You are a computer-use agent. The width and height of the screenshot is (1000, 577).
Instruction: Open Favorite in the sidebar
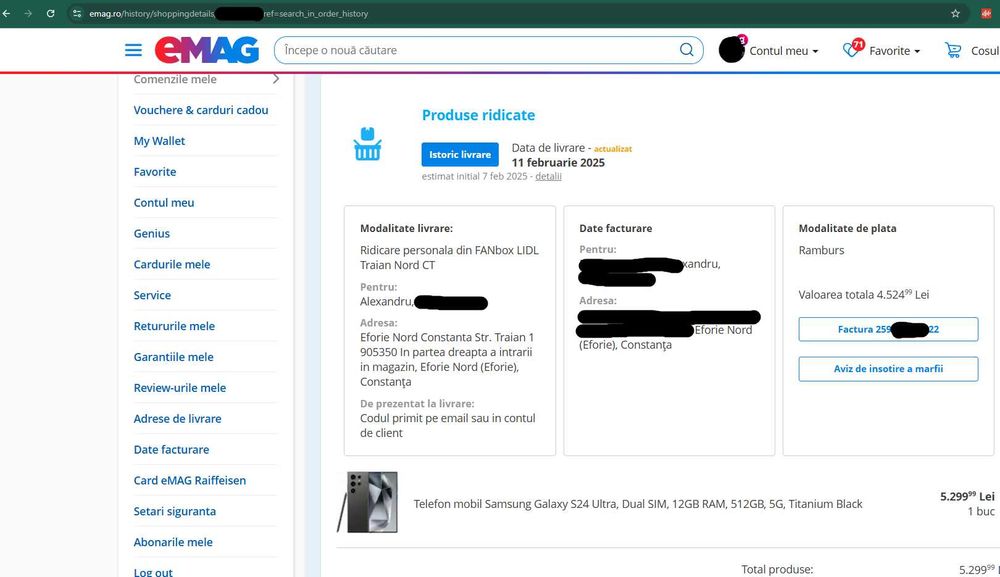[155, 172]
